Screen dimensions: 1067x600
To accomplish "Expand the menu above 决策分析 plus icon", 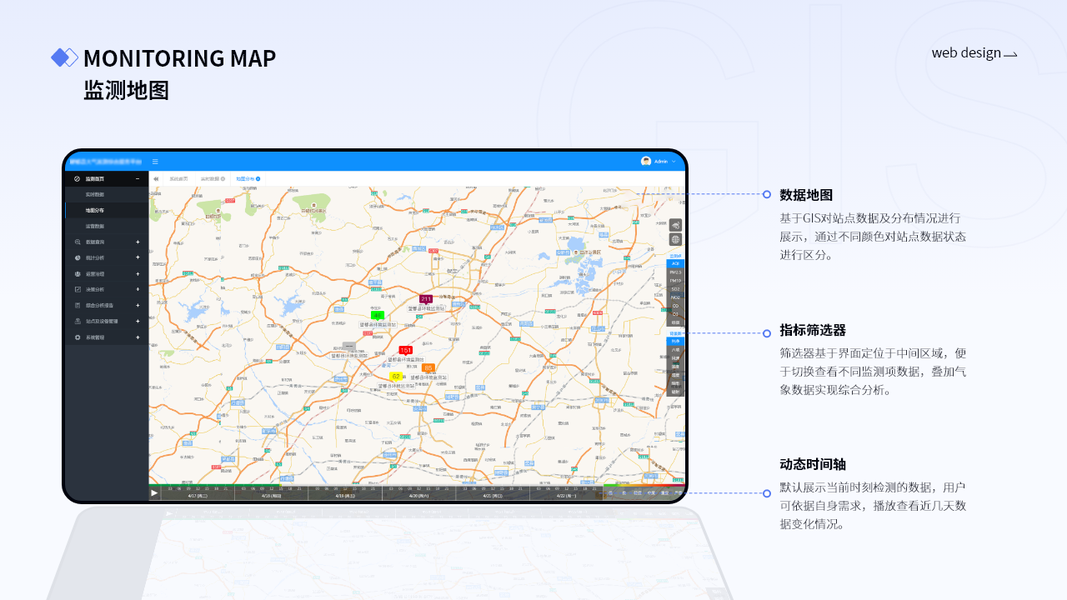I will 137,274.
